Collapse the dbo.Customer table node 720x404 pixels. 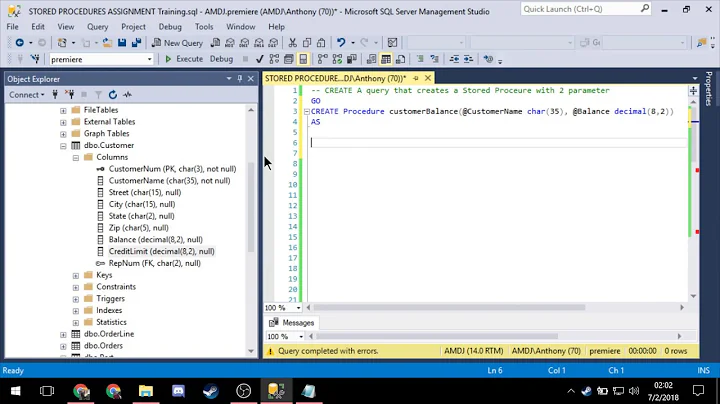[x=63, y=146]
